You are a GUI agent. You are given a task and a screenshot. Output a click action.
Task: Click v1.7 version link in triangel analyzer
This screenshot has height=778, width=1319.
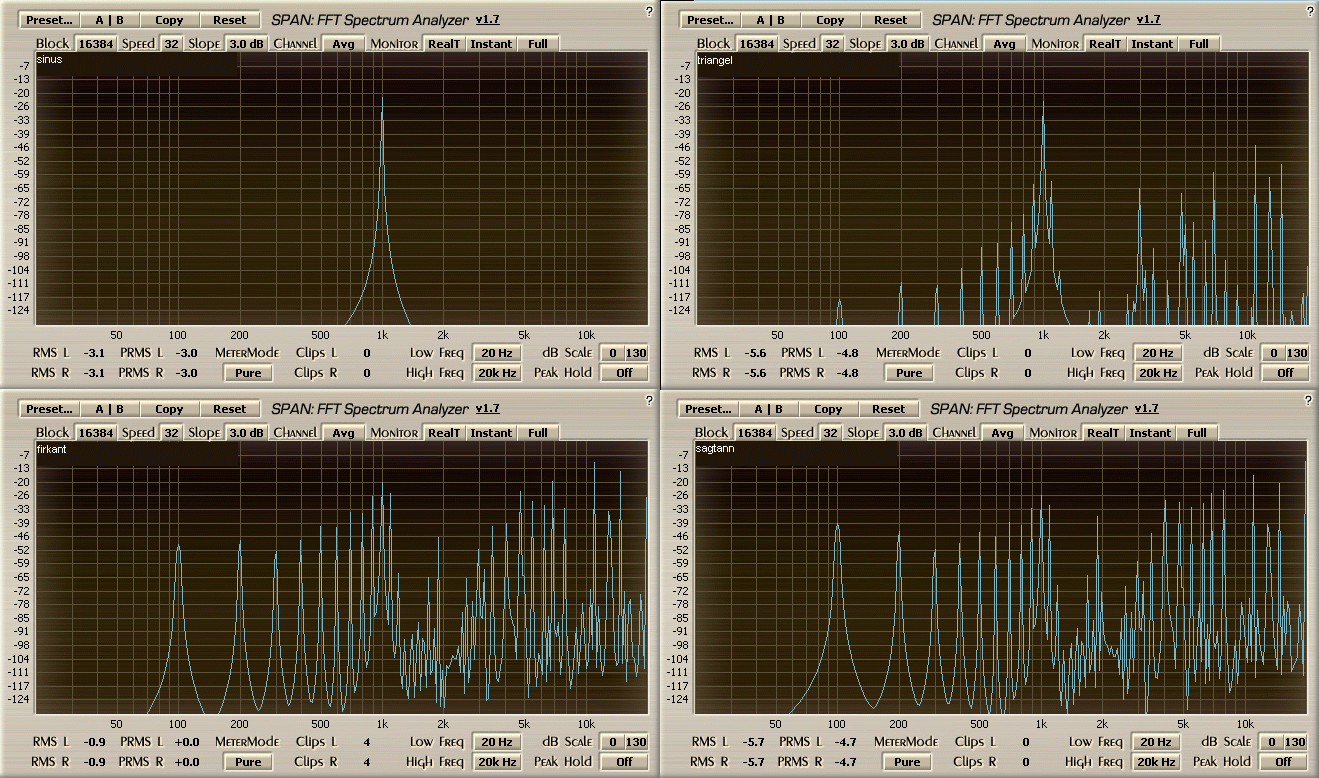tap(1148, 20)
